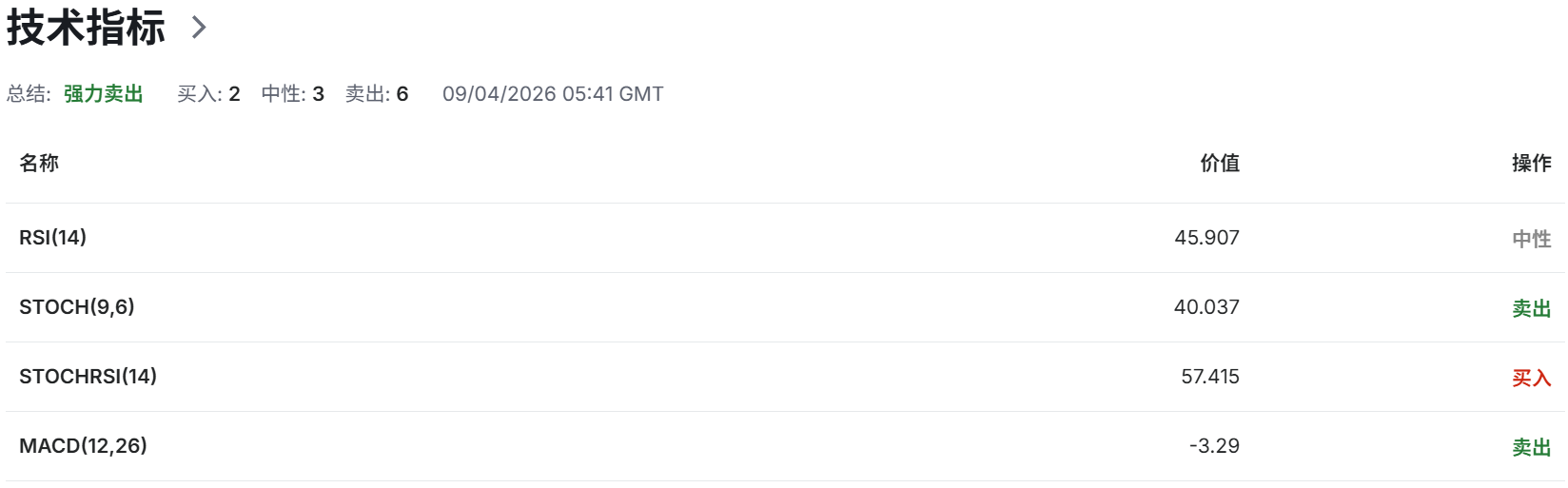This screenshot has width=1568, height=488.
Task: Click the 中性 action for RSI
Action: [1532, 240]
